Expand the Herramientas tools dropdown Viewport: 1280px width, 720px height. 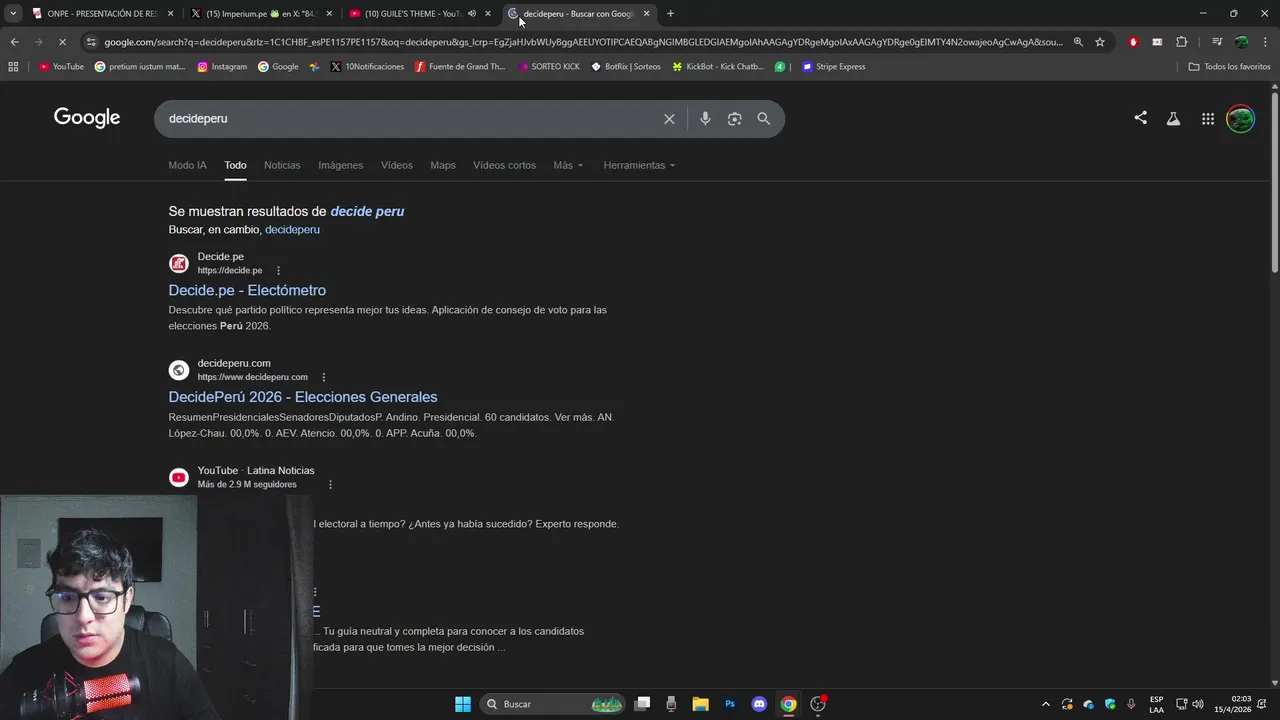click(639, 165)
